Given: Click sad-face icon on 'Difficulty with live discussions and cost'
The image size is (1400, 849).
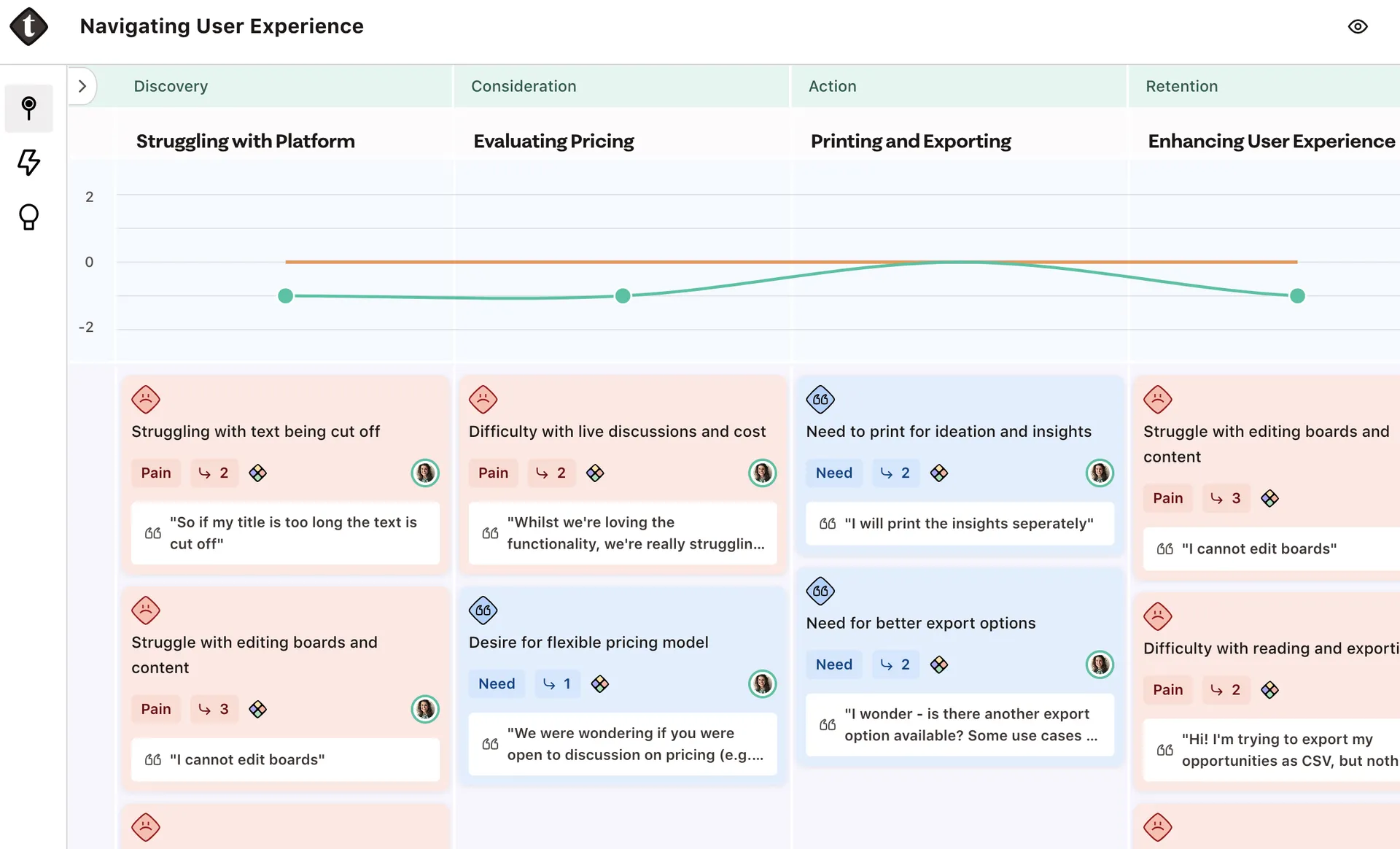Looking at the screenshot, I should point(483,400).
